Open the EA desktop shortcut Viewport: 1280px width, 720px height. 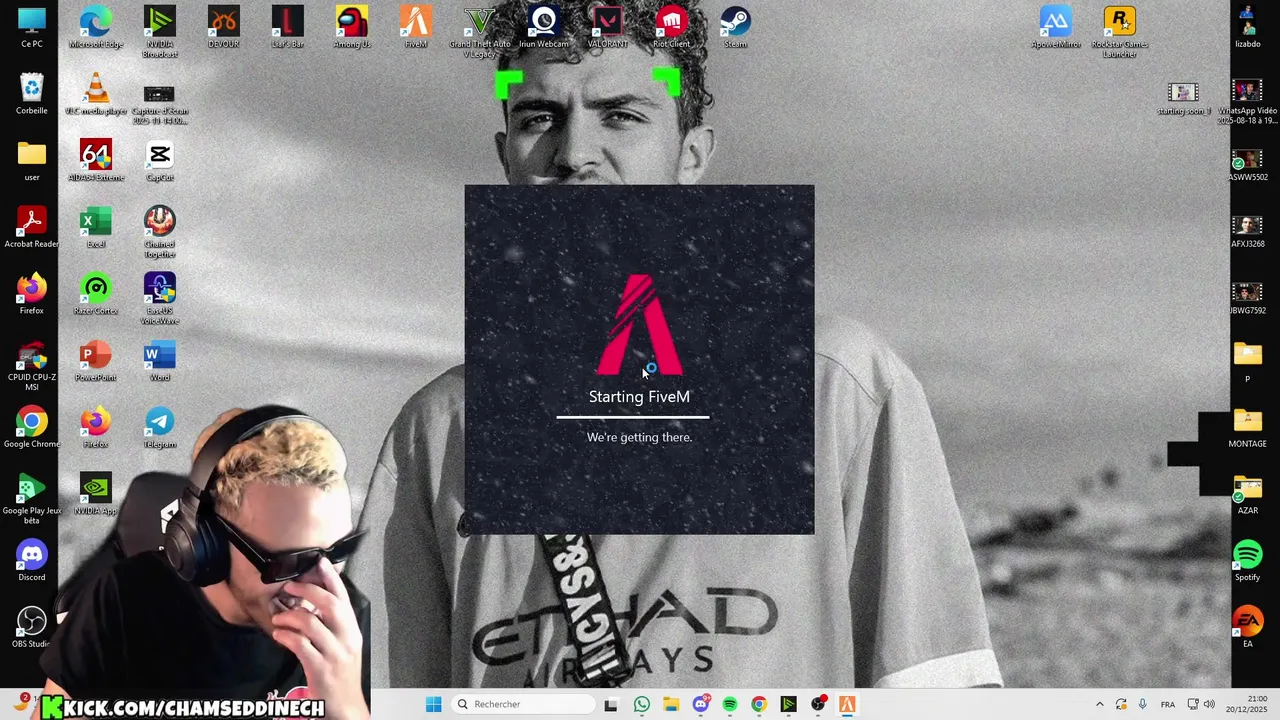[1247, 628]
